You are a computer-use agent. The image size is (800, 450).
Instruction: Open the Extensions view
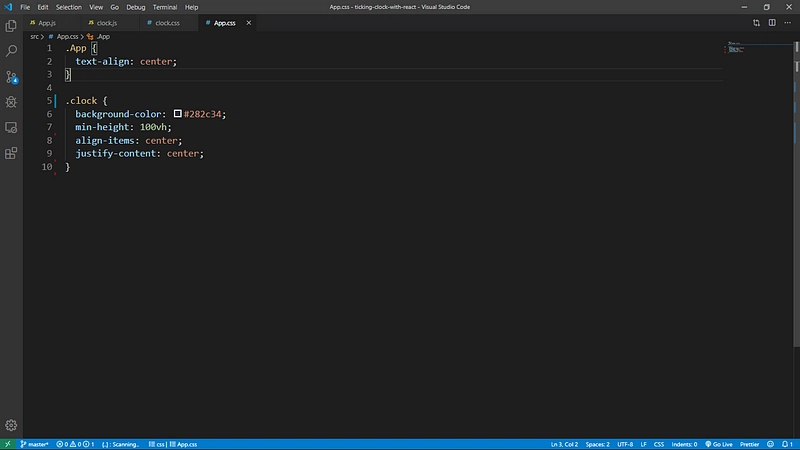tap(11, 153)
